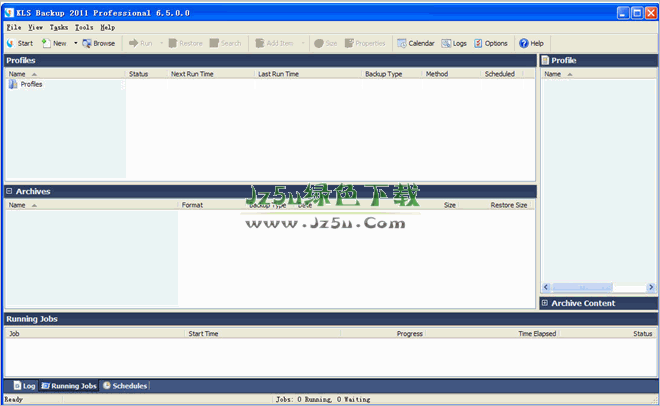Click the Start toolbar button
This screenshot has height=406, width=660.
pos(20,43)
